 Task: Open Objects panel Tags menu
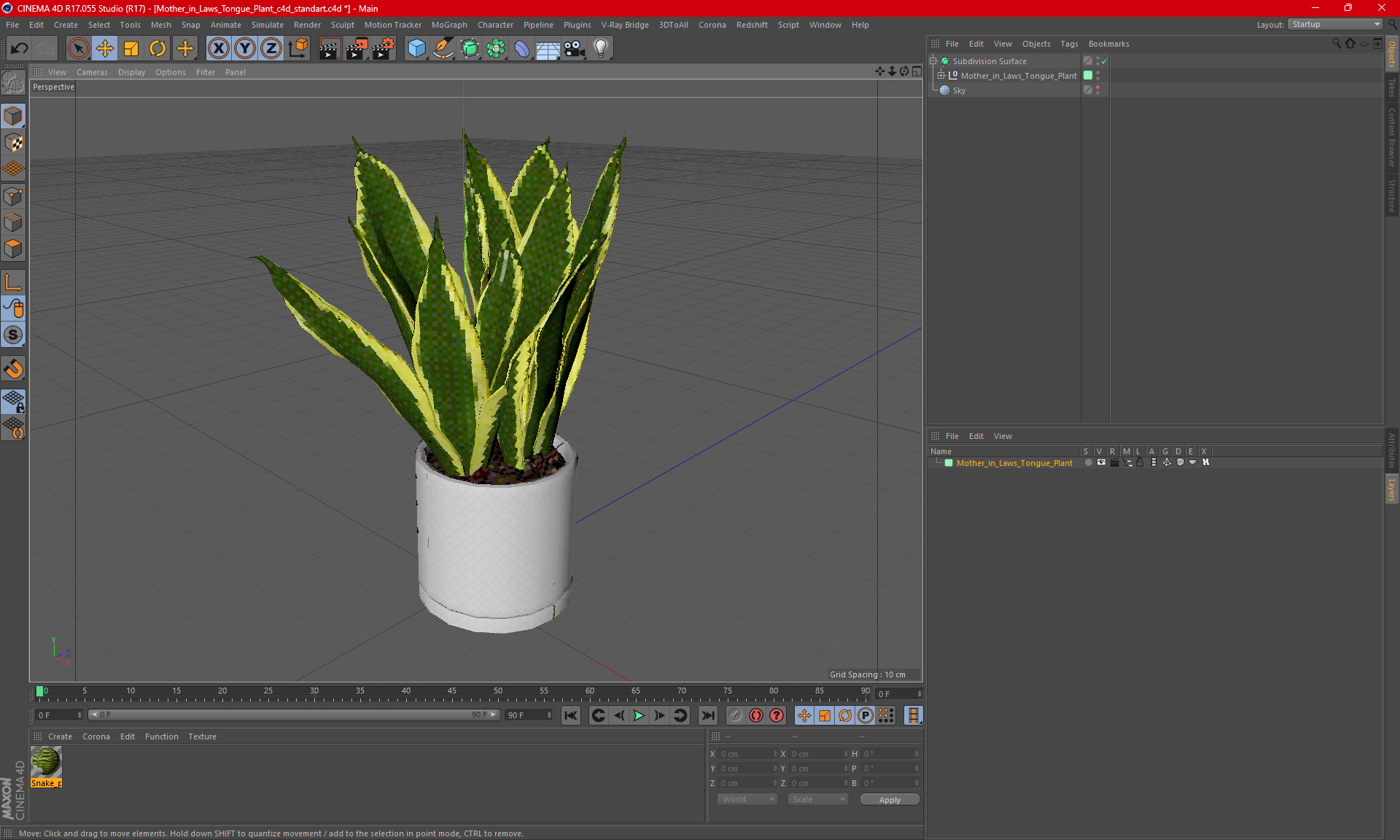pyautogui.click(x=1069, y=44)
